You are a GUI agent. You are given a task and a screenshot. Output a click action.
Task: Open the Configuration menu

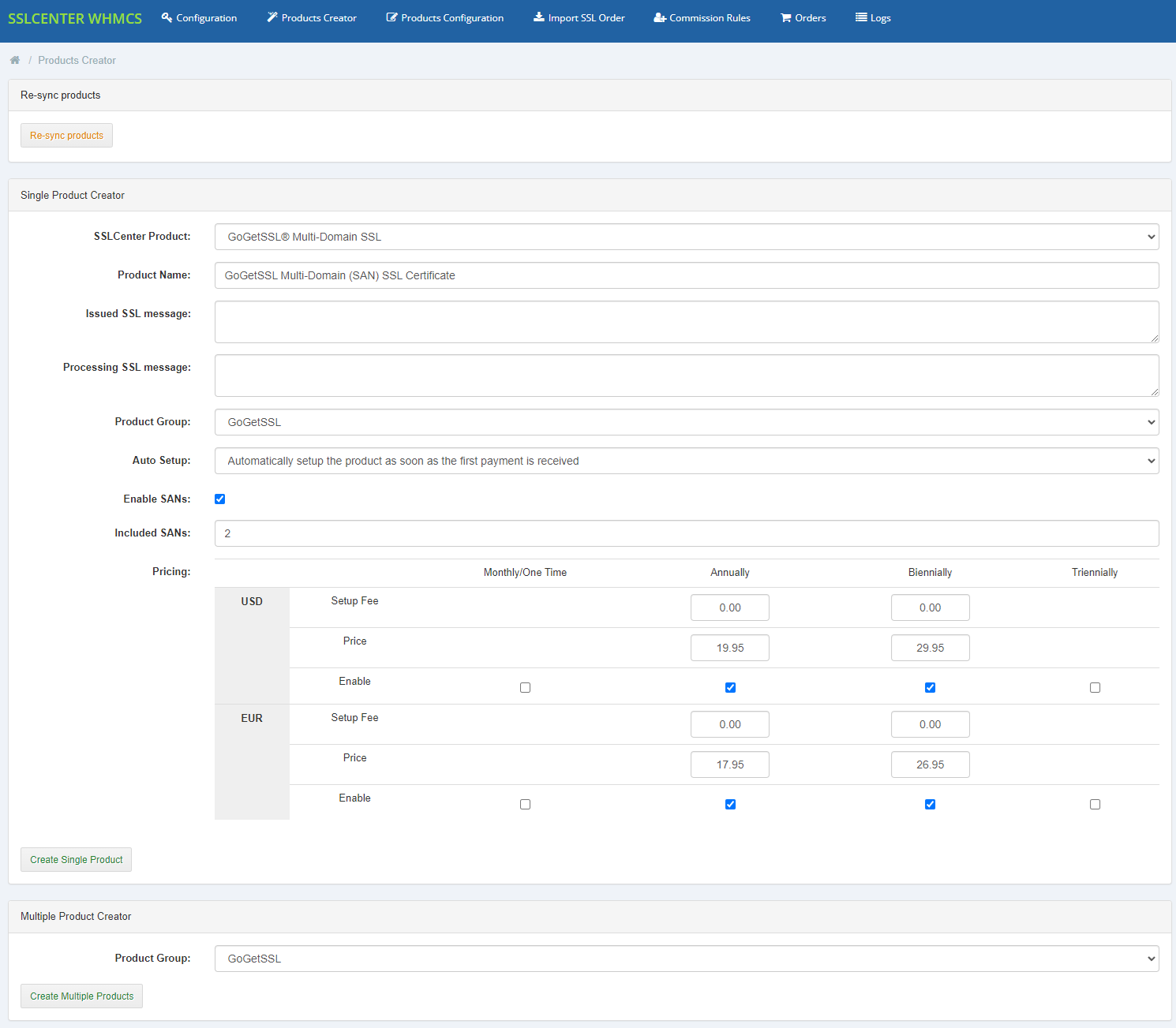[199, 17]
